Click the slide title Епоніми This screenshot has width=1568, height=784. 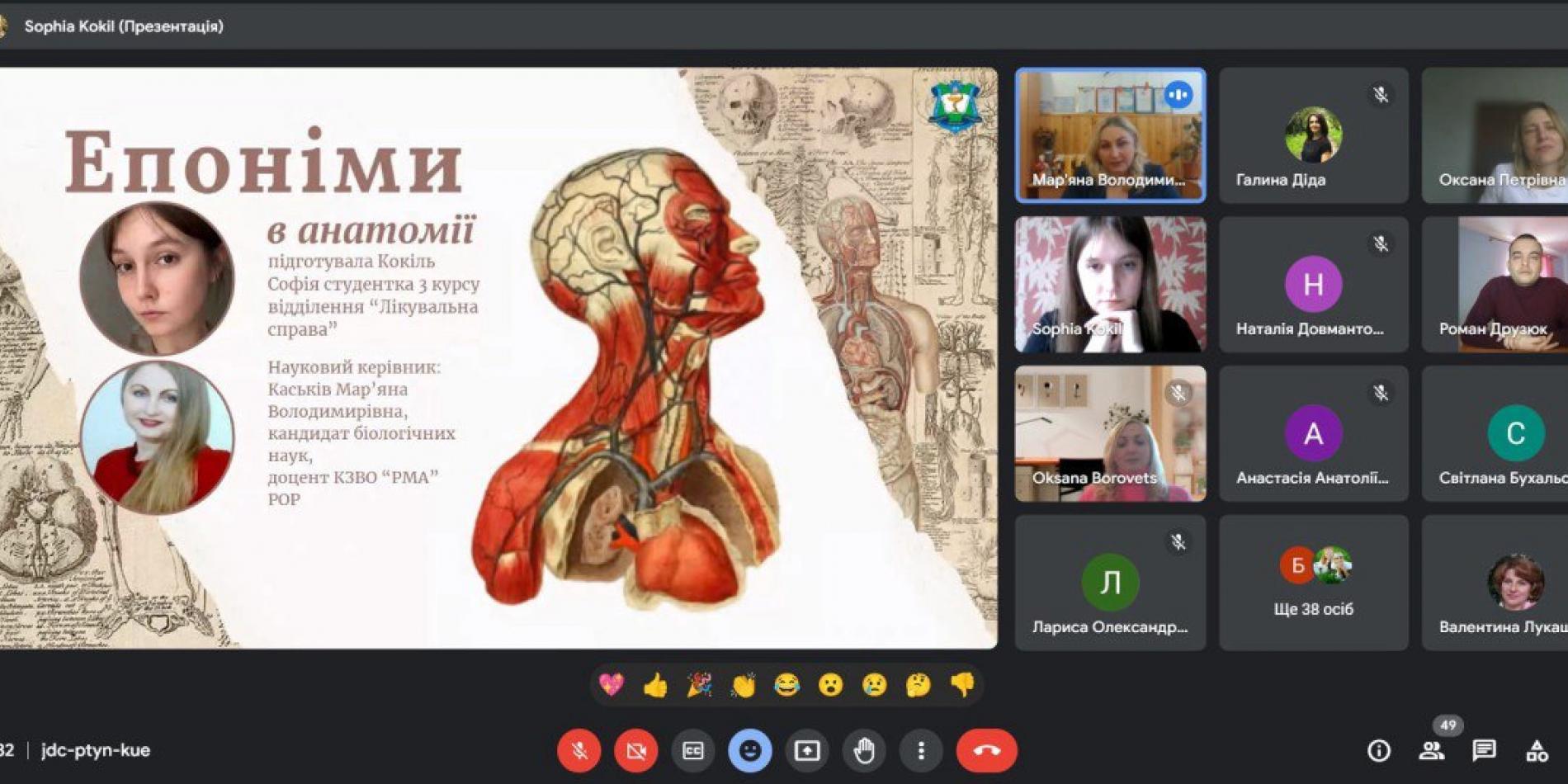264,162
